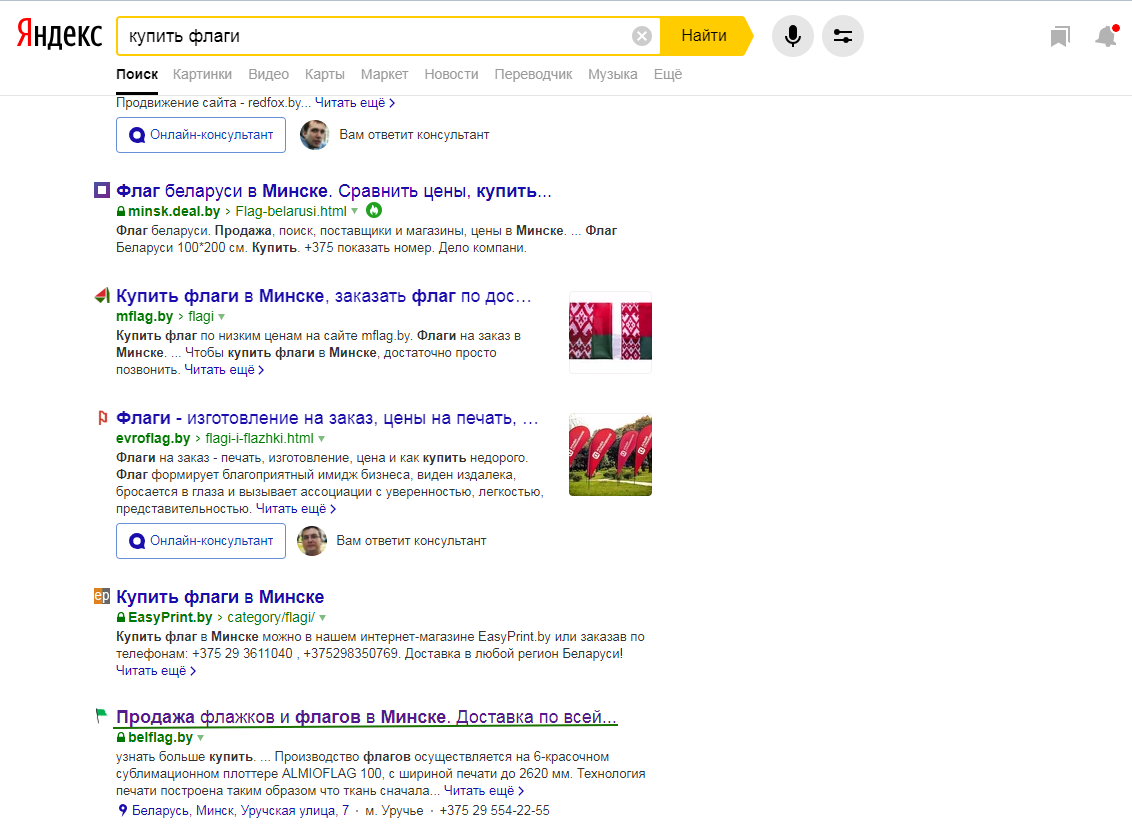
Task: Click the Яндекс logo
Action: coord(59,35)
